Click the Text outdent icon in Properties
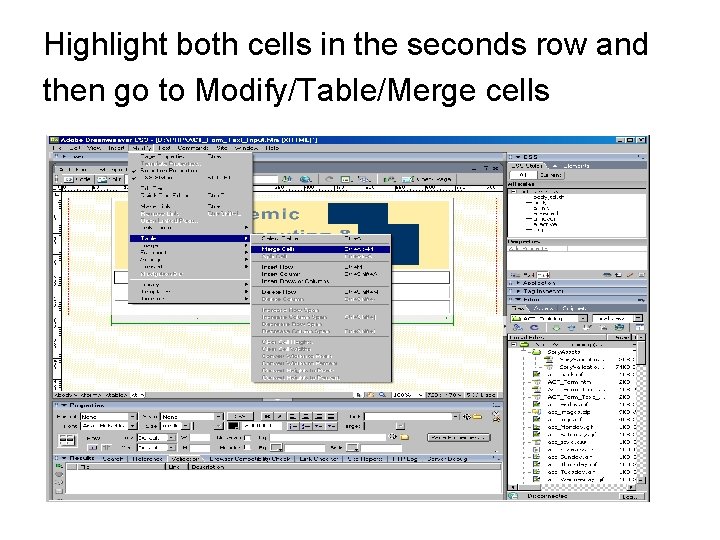 pos(318,426)
